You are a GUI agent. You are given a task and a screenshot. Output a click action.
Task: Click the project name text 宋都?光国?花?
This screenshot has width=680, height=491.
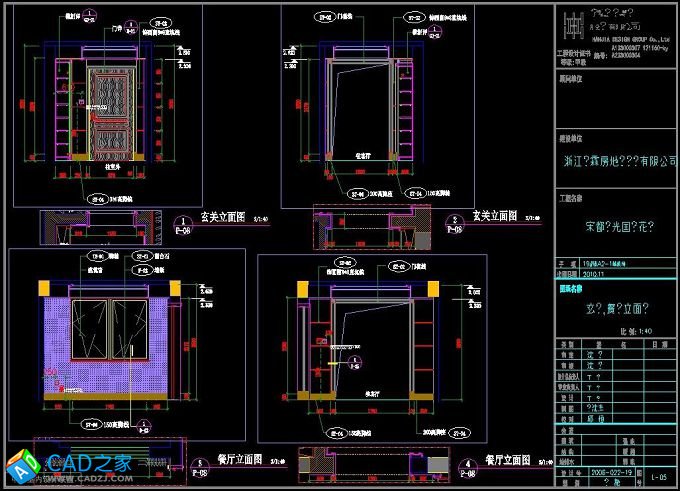click(x=616, y=226)
